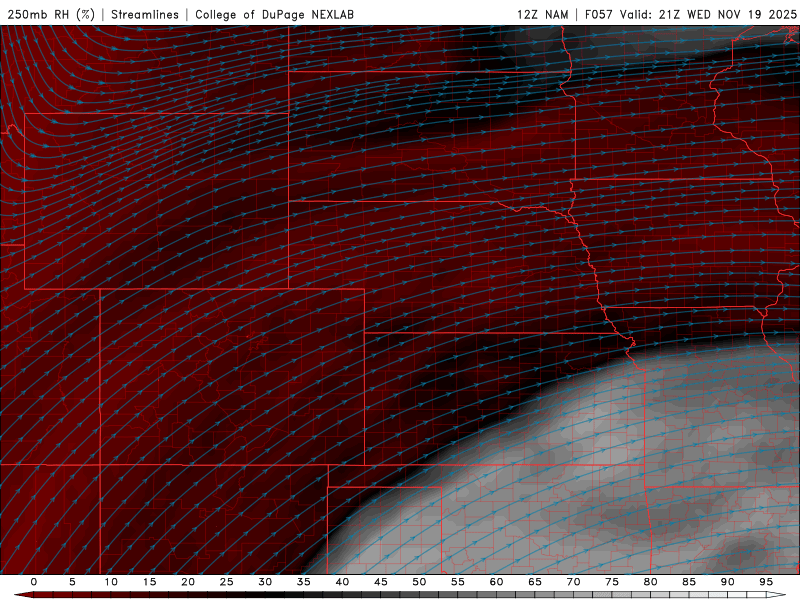Image resolution: width=800 pixels, height=600 pixels.
Task: Click the 'College of DuPage NEXLAB' text
Action: [x=274, y=14]
